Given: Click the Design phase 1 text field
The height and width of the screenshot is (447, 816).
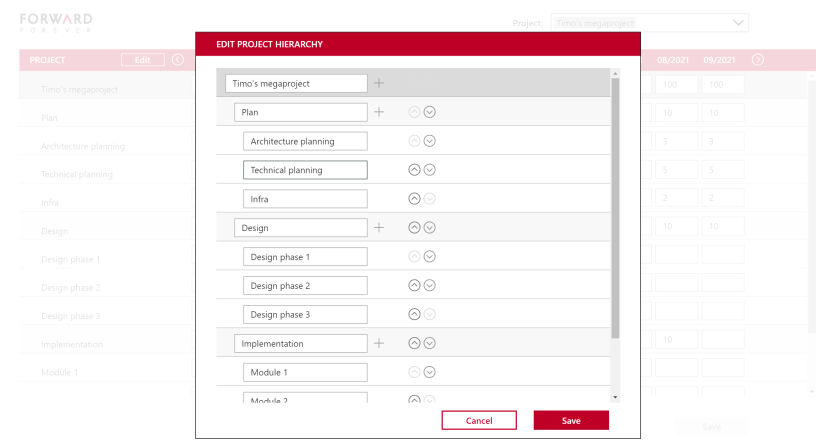Looking at the screenshot, I should coord(305,257).
